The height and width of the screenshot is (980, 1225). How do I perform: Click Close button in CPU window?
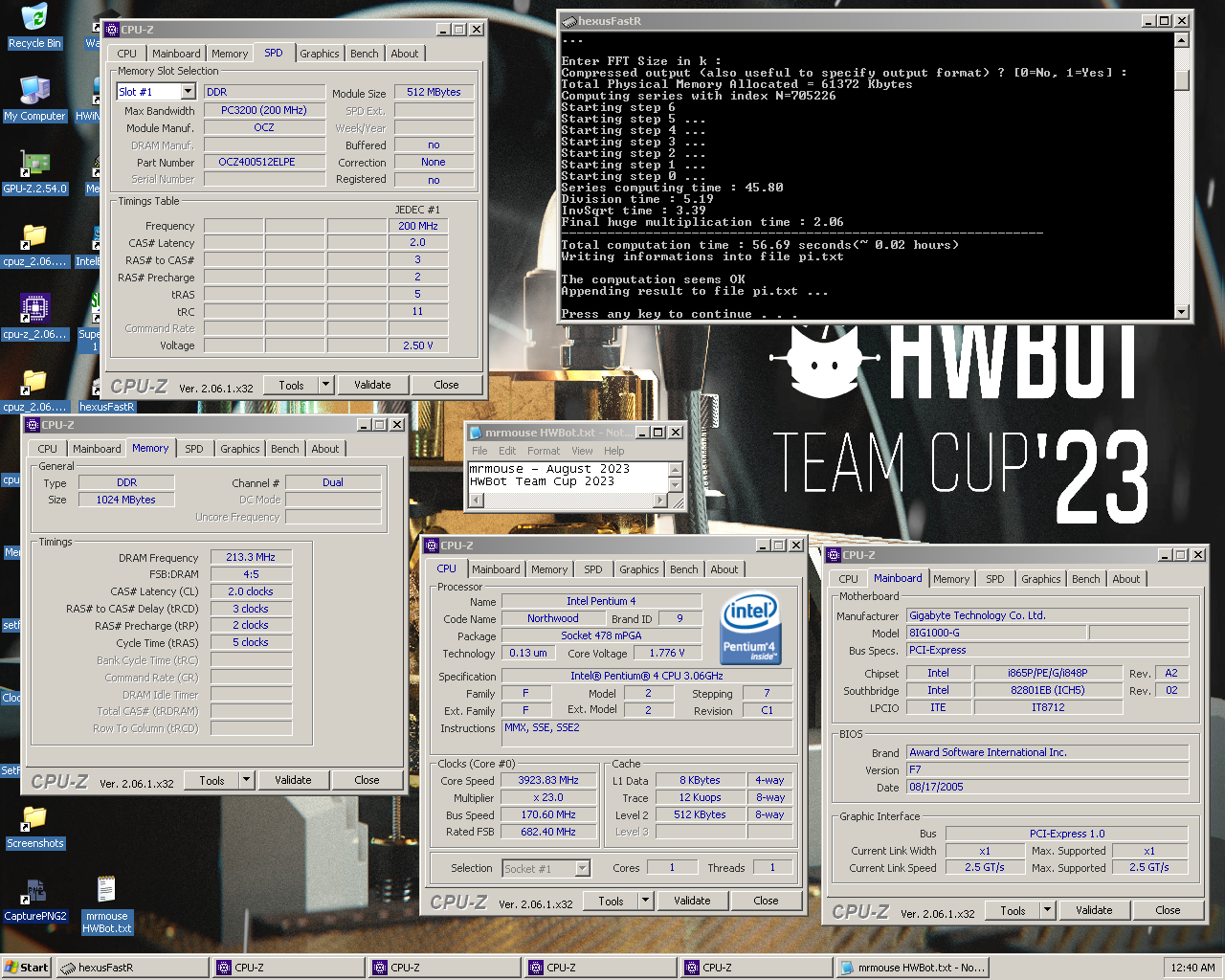[x=766, y=901]
